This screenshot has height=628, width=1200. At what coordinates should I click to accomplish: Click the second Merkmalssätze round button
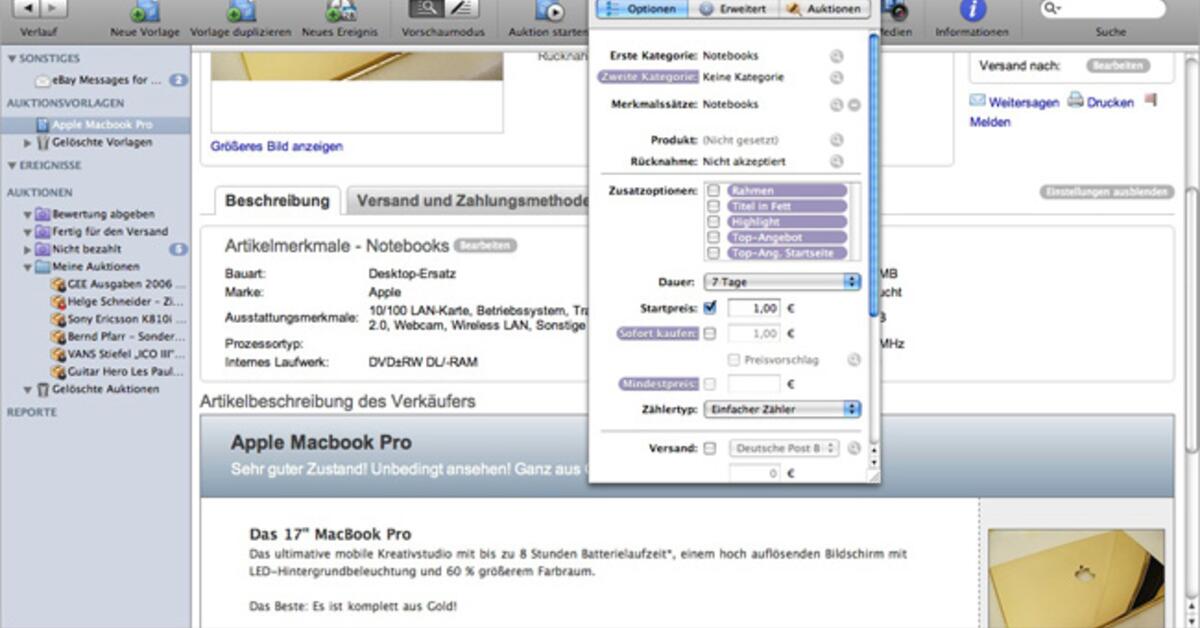point(854,105)
